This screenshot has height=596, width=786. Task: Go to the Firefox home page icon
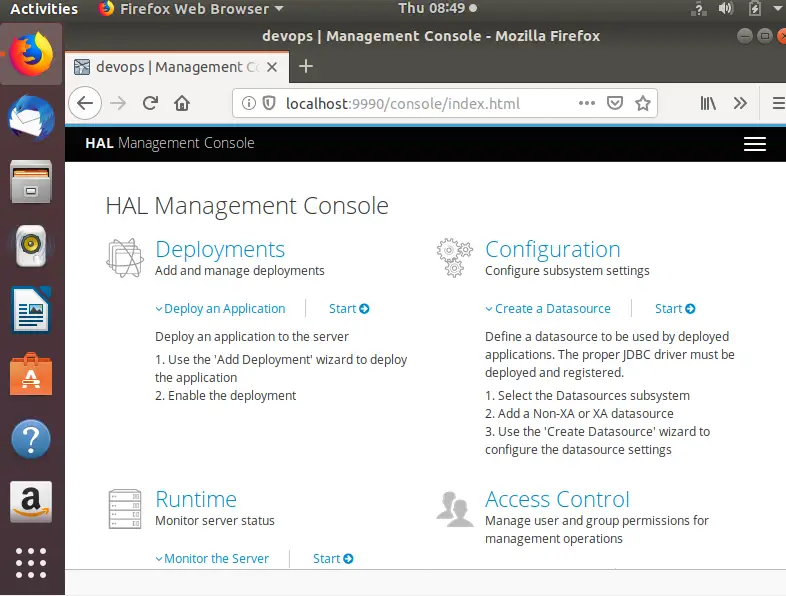[x=182, y=103]
